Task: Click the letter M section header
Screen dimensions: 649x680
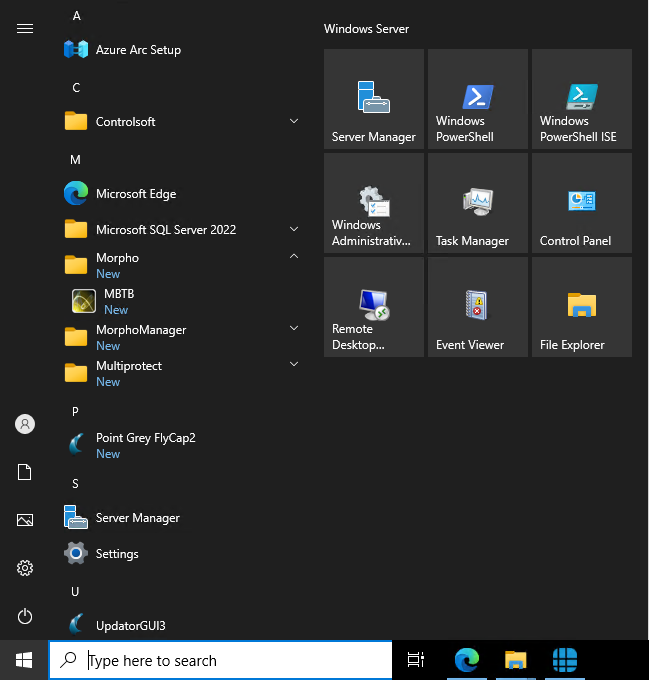Action: click(x=75, y=160)
